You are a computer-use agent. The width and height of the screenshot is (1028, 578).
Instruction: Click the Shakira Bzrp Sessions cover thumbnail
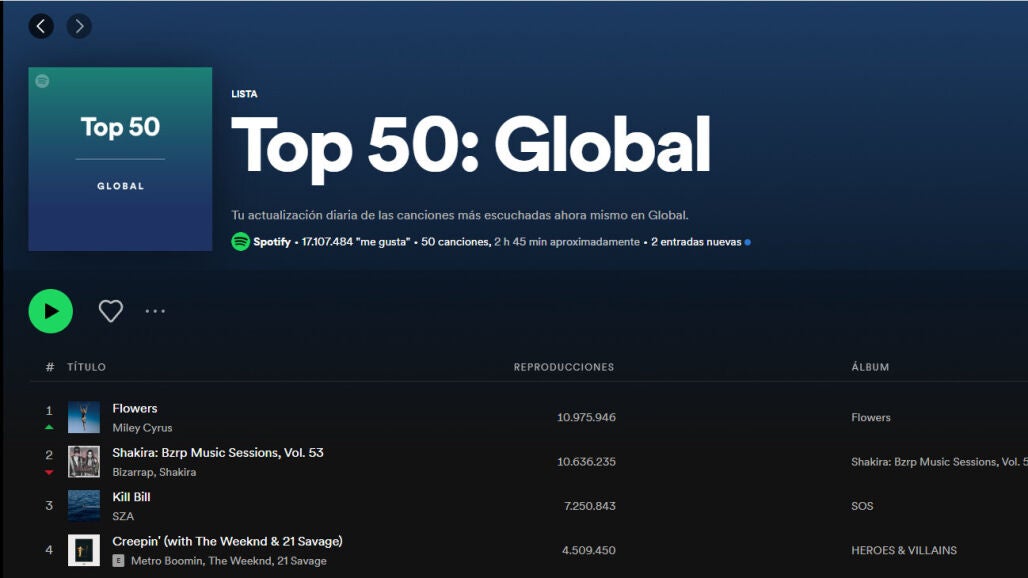point(84,461)
